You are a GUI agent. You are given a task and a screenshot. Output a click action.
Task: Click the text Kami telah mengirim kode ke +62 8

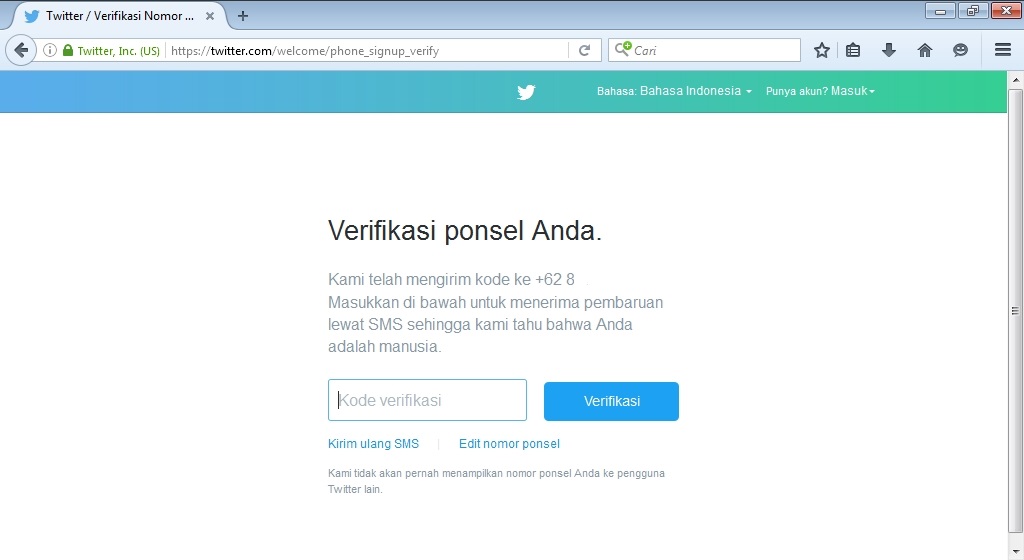(451, 279)
